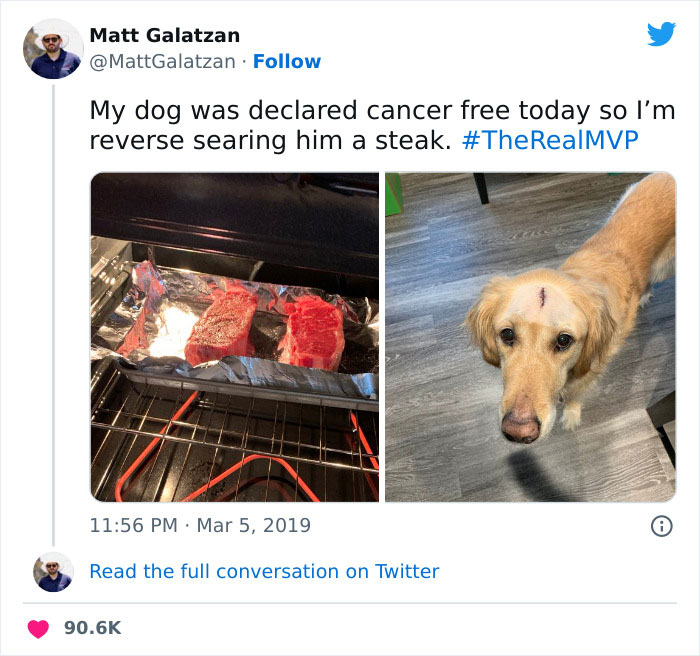Click the unseasoned red steak on foil
Screen dimensions: 700x656
(314, 333)
